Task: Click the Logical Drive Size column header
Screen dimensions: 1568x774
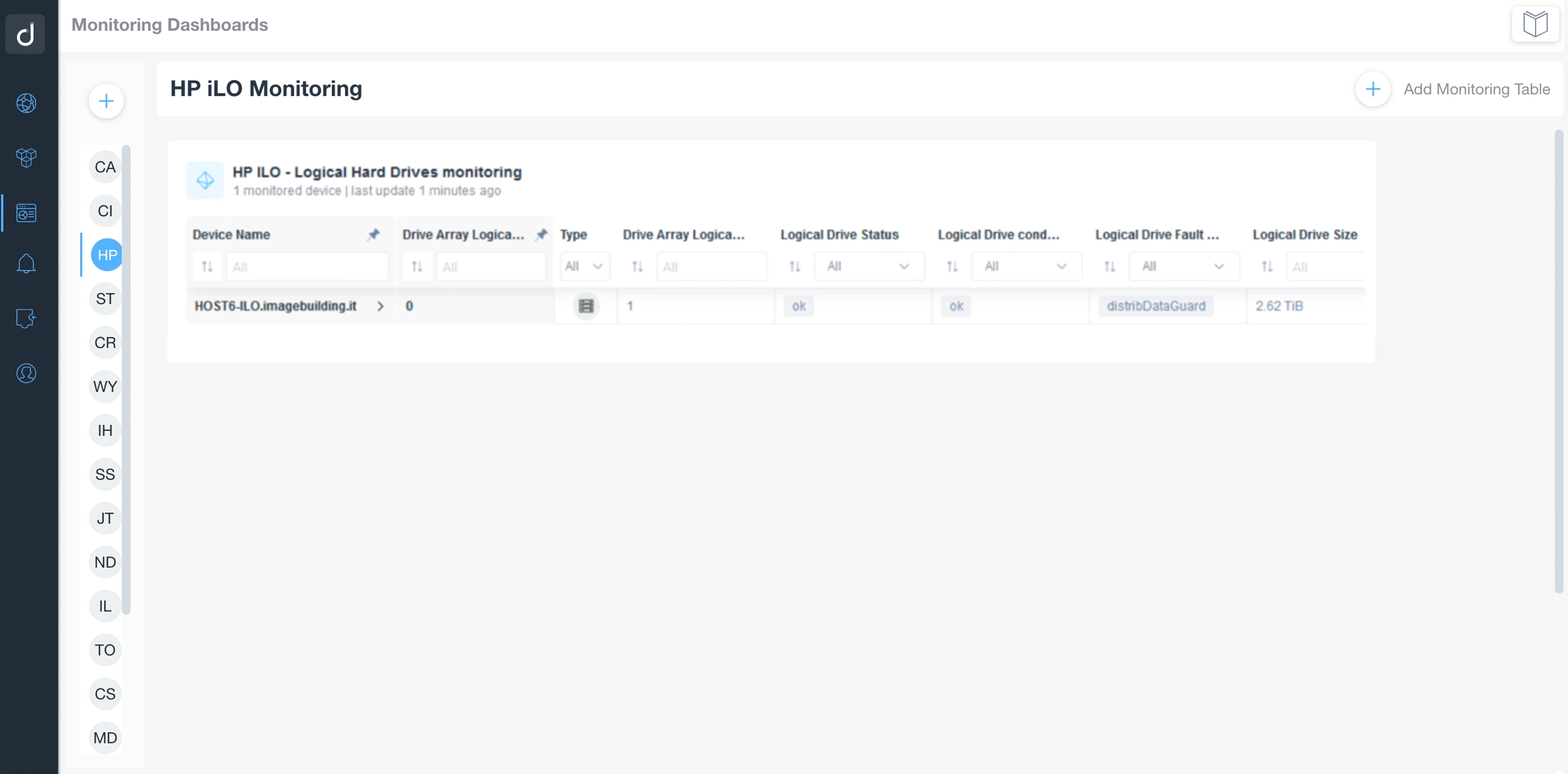Action: point(1305,234)
